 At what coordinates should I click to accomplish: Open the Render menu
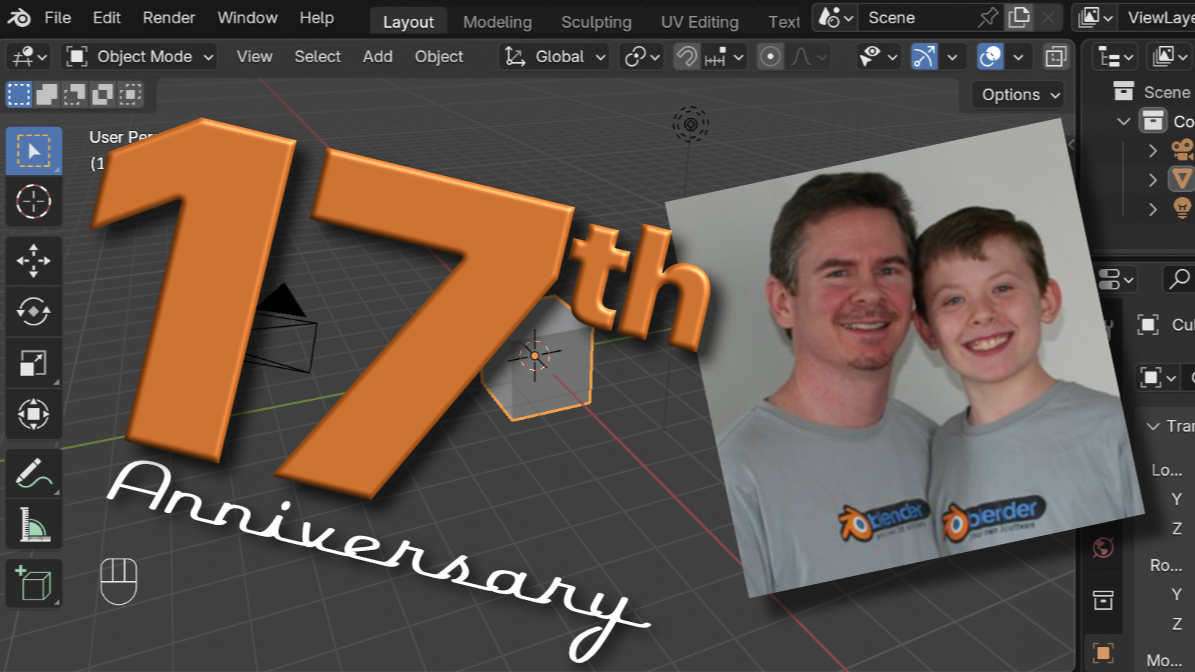click(168, 18)
